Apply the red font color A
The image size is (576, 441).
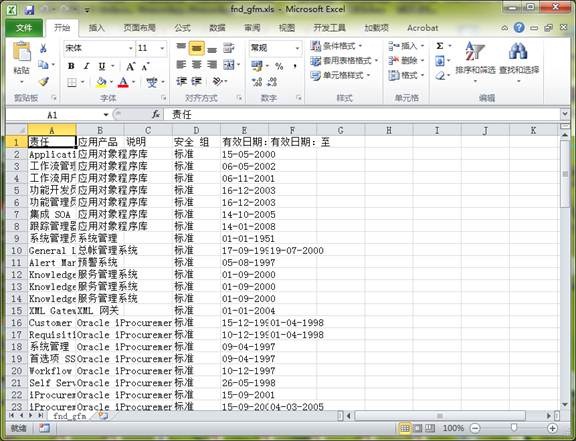[x=123, y=82]
